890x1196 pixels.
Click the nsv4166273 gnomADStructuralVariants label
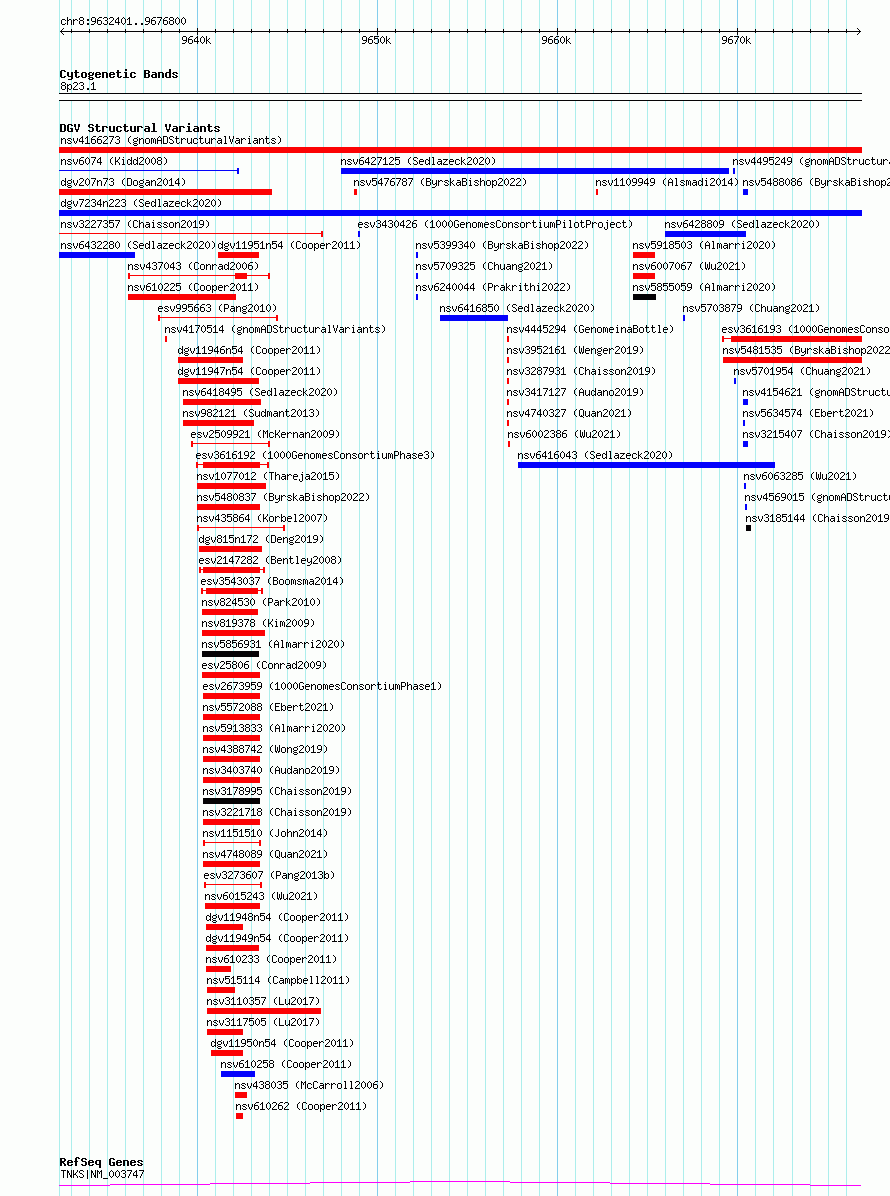[x=171, y=140]
